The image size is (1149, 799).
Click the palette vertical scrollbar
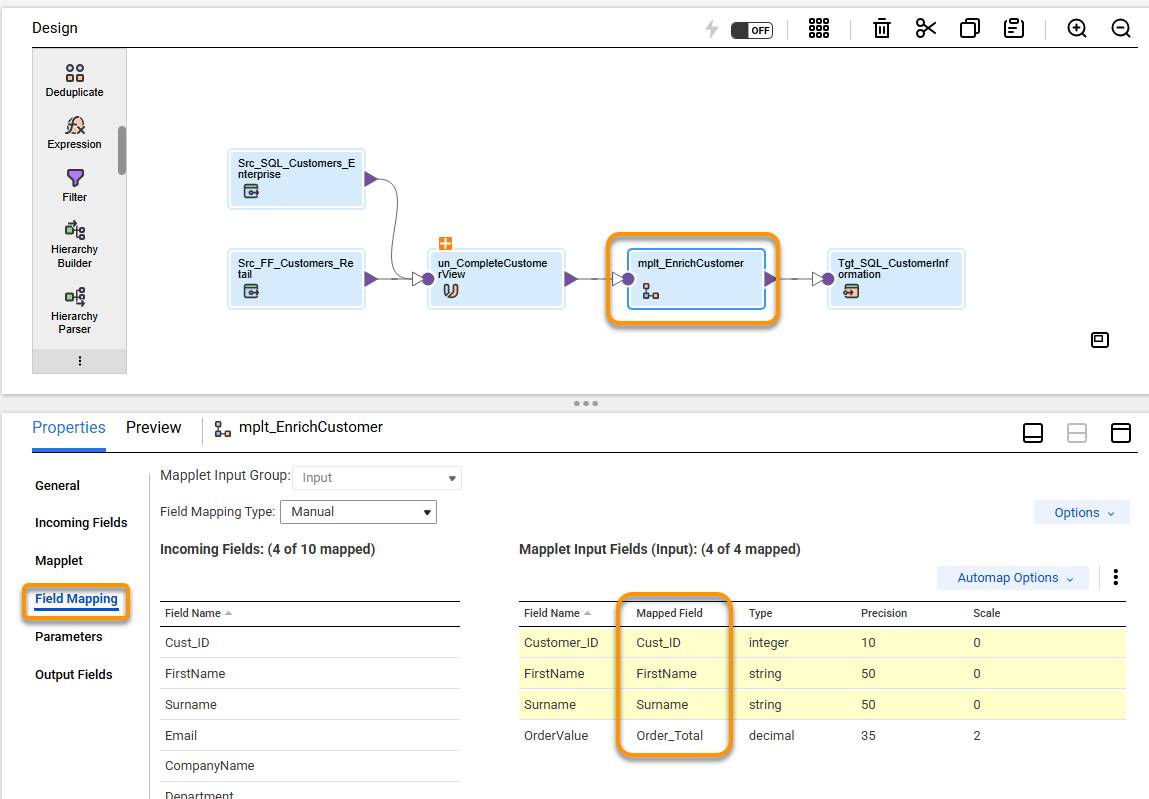122,150
